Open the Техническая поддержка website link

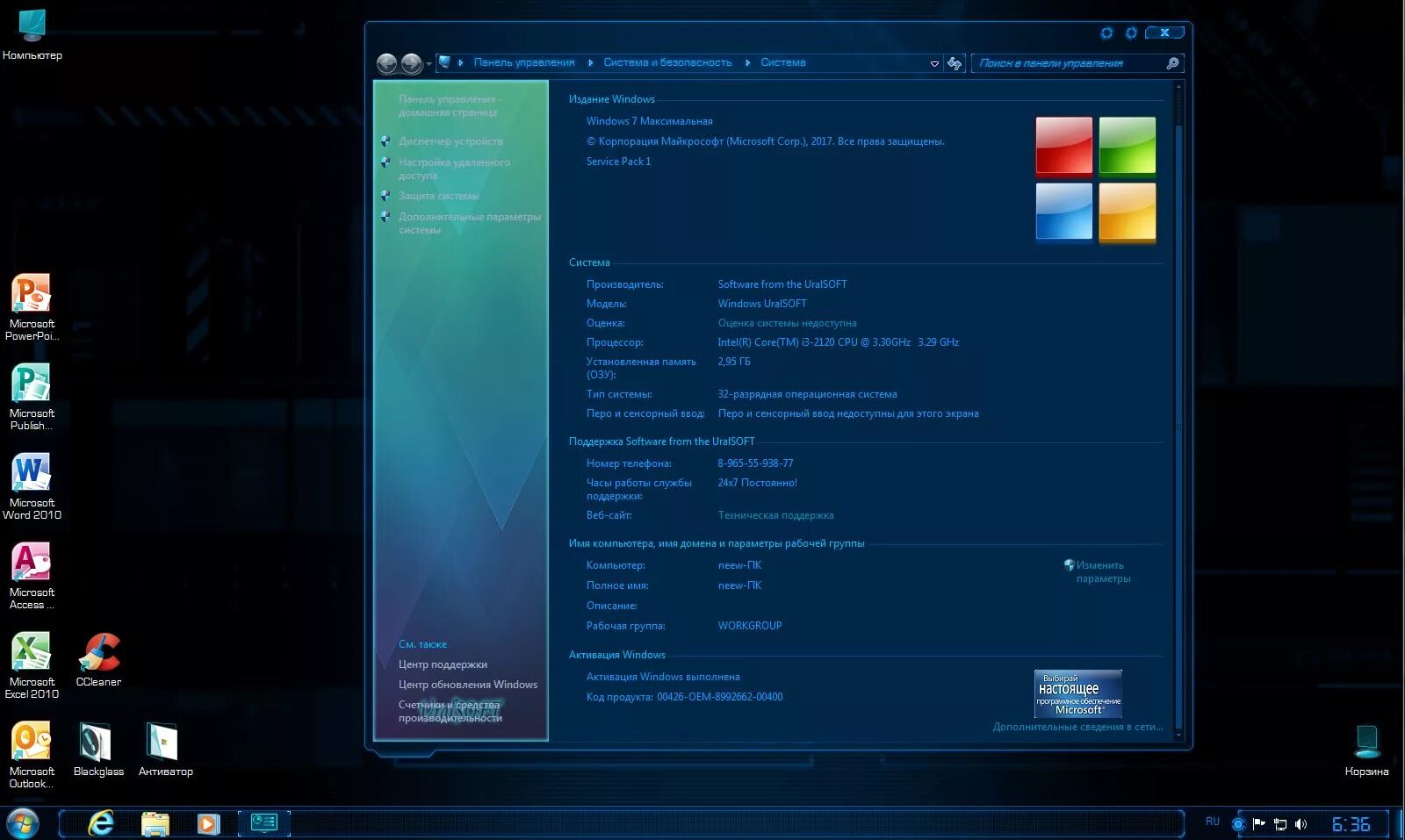775,515
